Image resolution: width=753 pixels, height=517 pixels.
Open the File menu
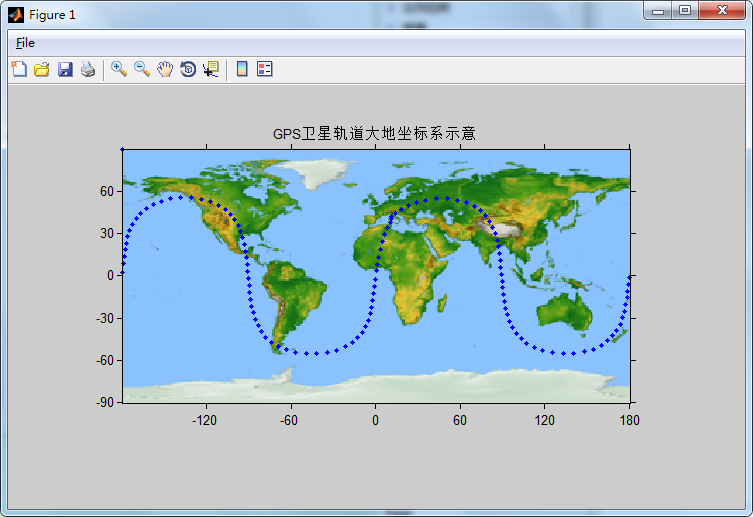point(25,43)
